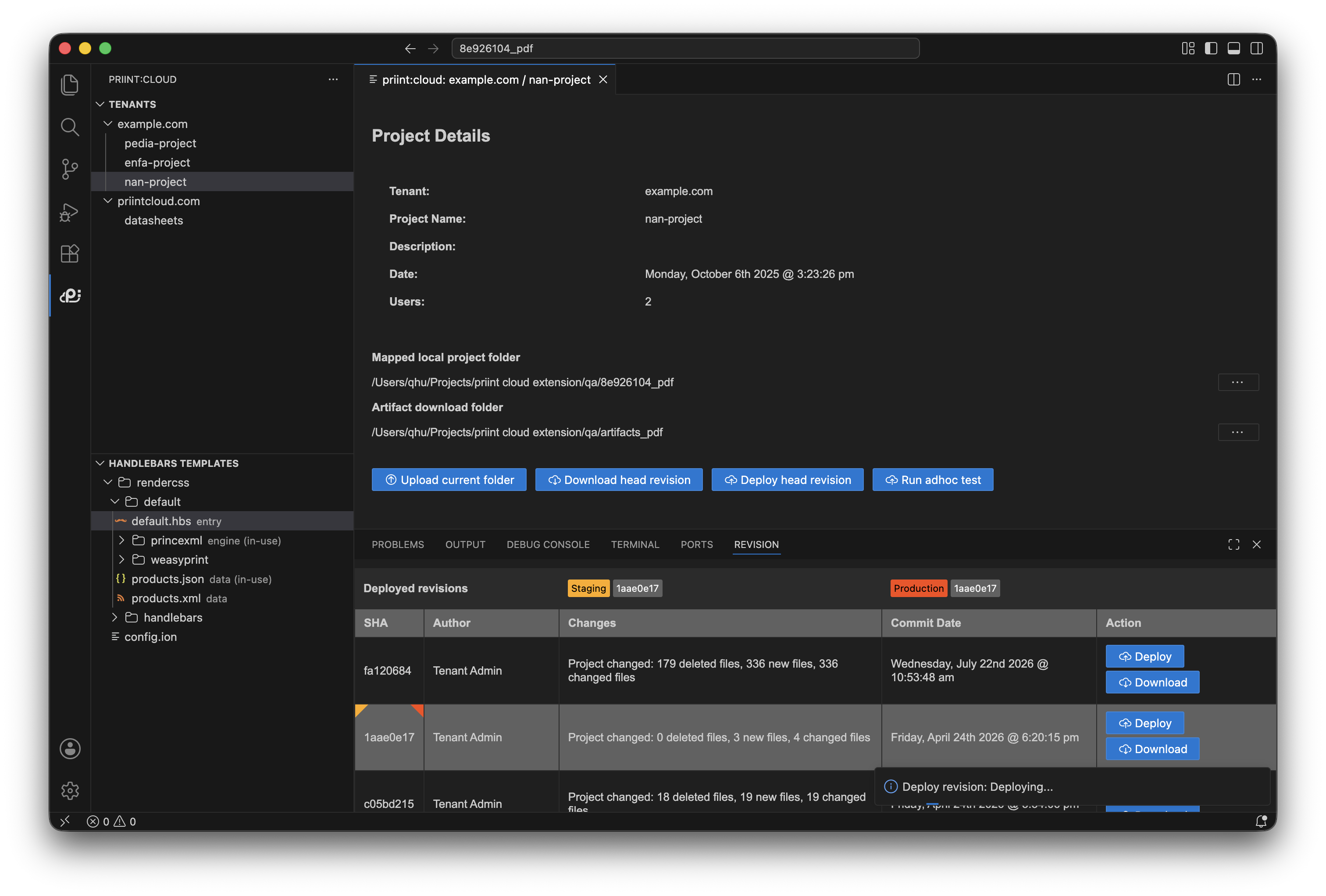The width and height of the screenshot is (1326, 896).
Task: Open PRIINT:CLOUD sidebar more actions menu
Action: pyautogui.click(x=333, y=79)
